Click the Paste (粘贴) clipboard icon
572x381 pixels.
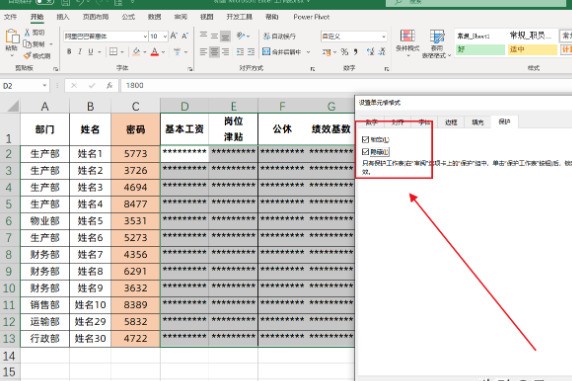click(12, 36)
